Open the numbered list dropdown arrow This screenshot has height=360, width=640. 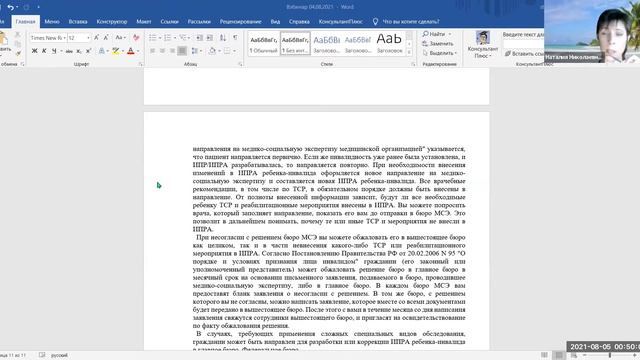click(175, 38)
